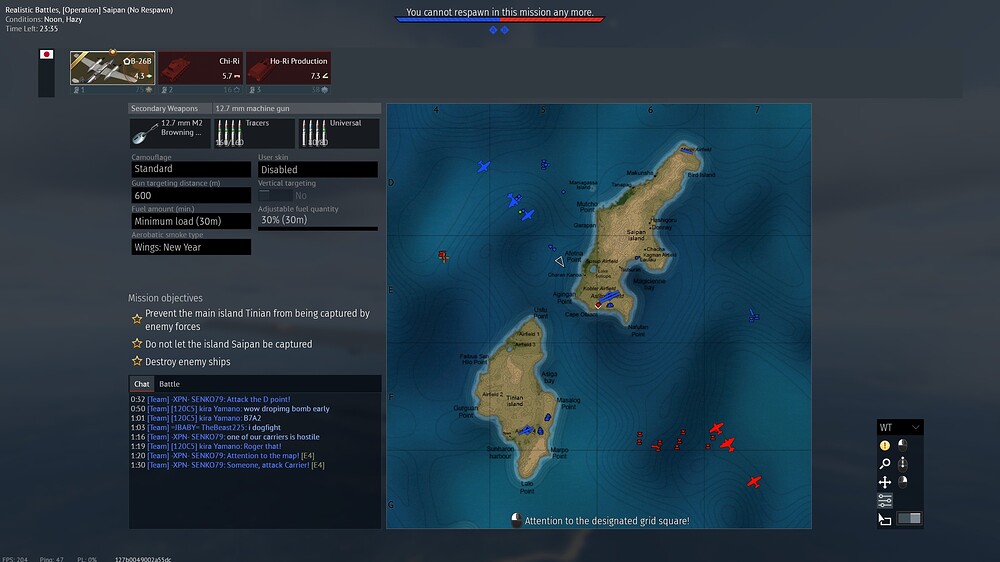Click the white player arrow on the map
The width and height of the screenshot is (1000, 562).
point(559,261)
